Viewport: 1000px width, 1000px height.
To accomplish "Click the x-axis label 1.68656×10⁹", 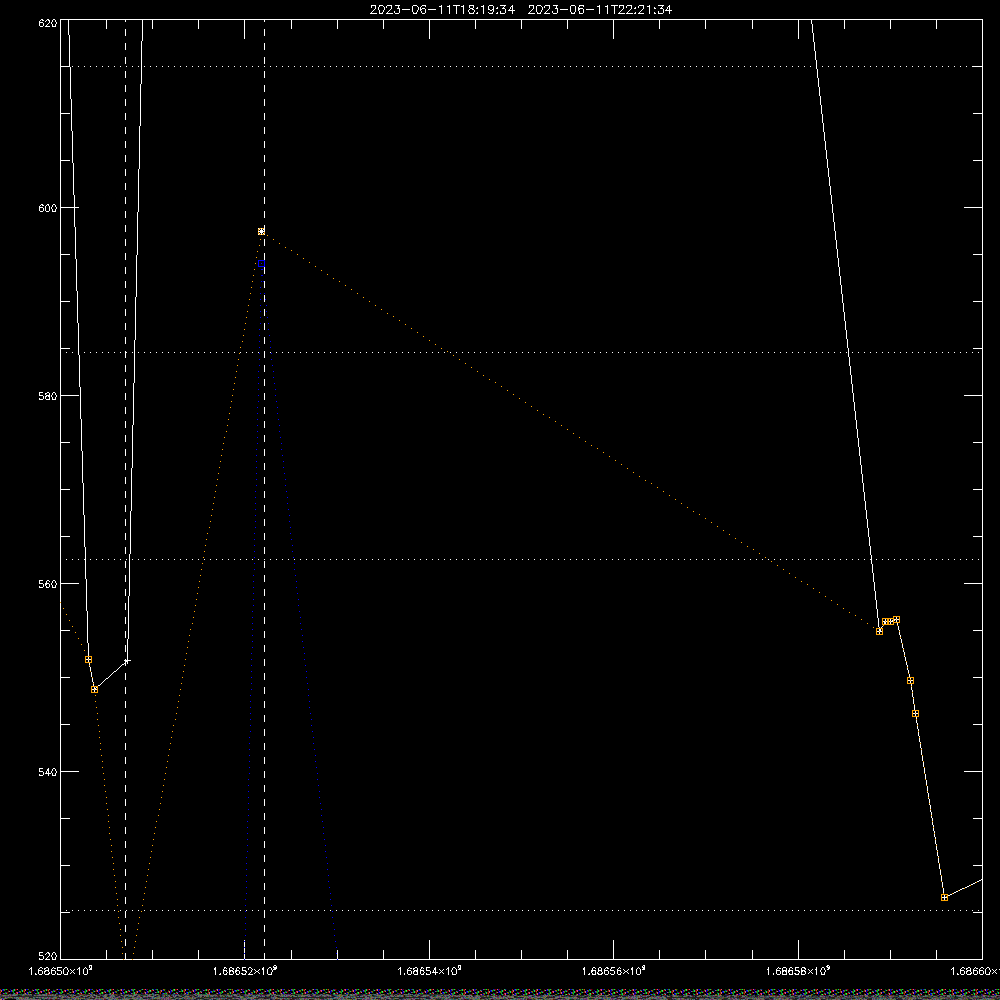I will click(614, 971).
